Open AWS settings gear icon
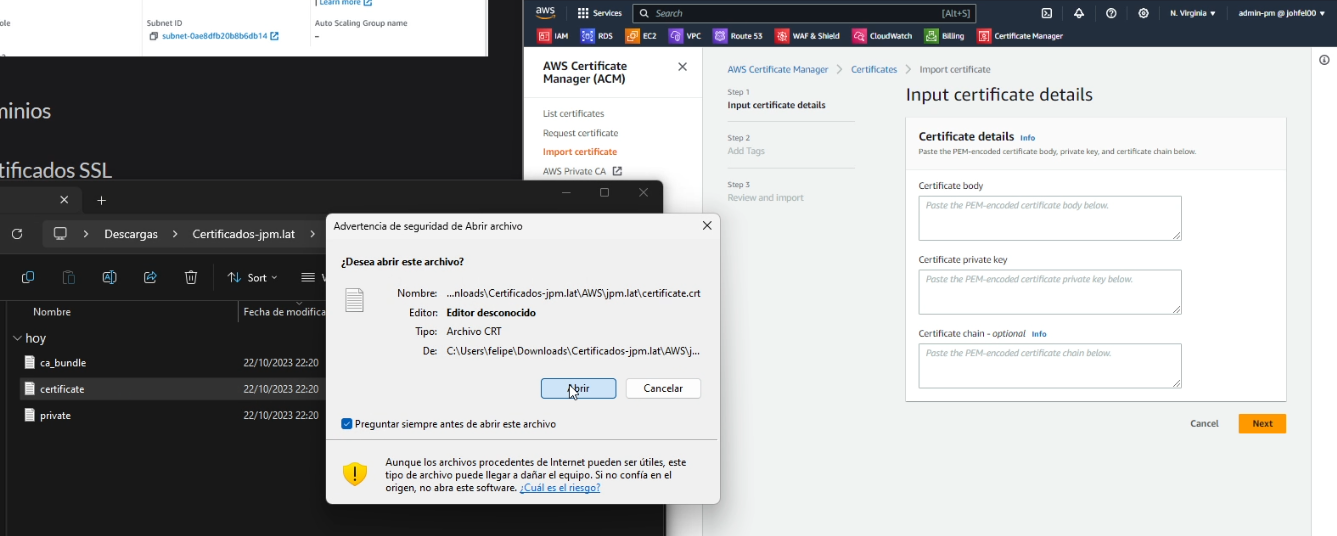The image size is (1337, 536). click(x=1143, y=13)
